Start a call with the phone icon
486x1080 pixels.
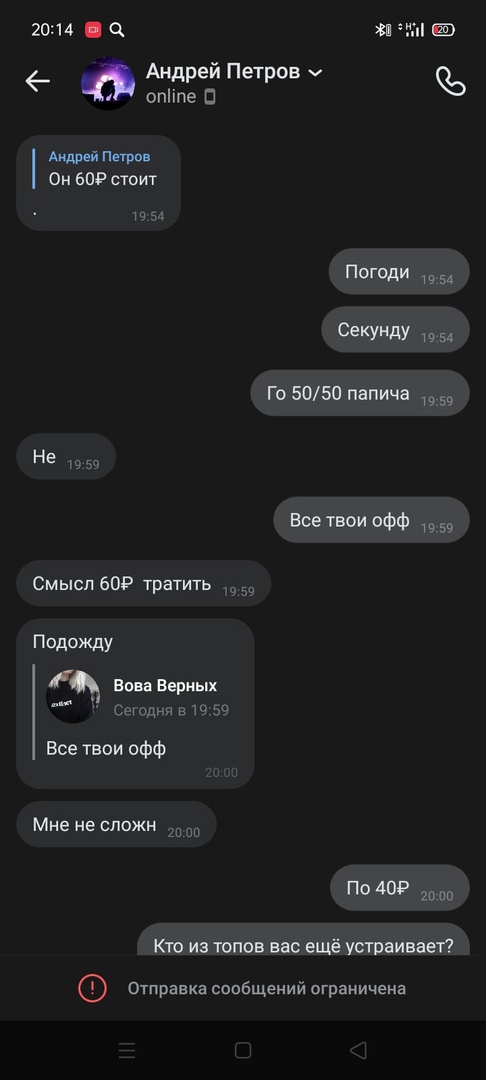[x=451, y=81]
